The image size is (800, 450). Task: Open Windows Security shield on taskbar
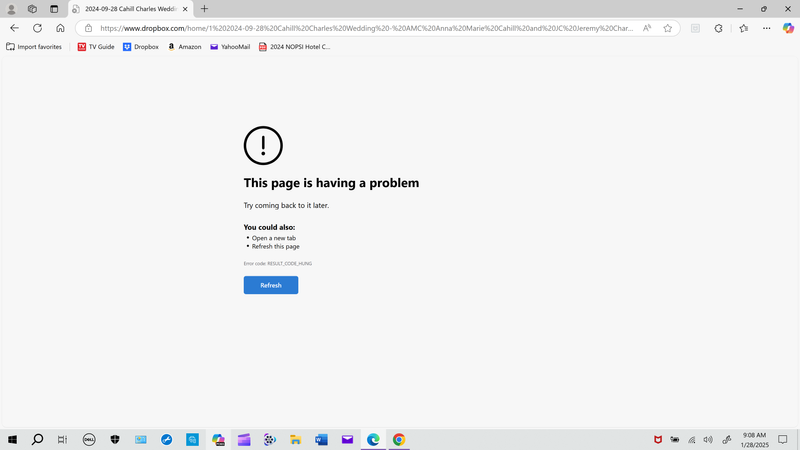(x=115, y=439)
